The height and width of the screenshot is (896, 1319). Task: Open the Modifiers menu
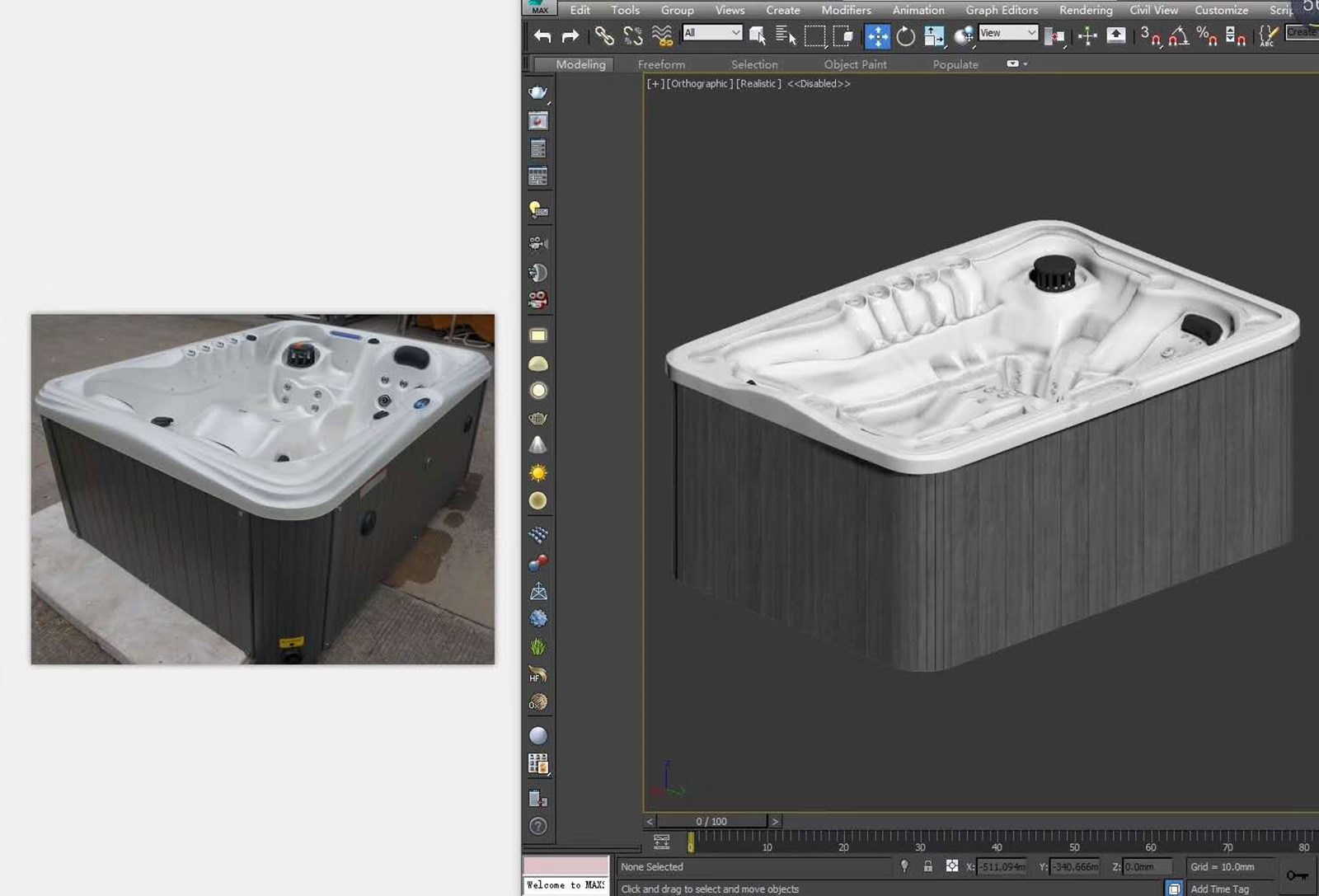[846, 10]
